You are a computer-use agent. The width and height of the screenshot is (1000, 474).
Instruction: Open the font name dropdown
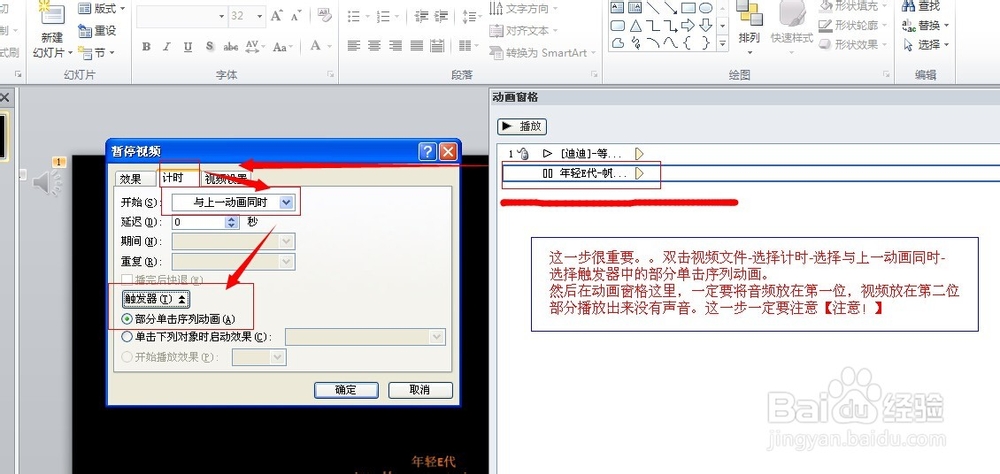coord(222,17)
